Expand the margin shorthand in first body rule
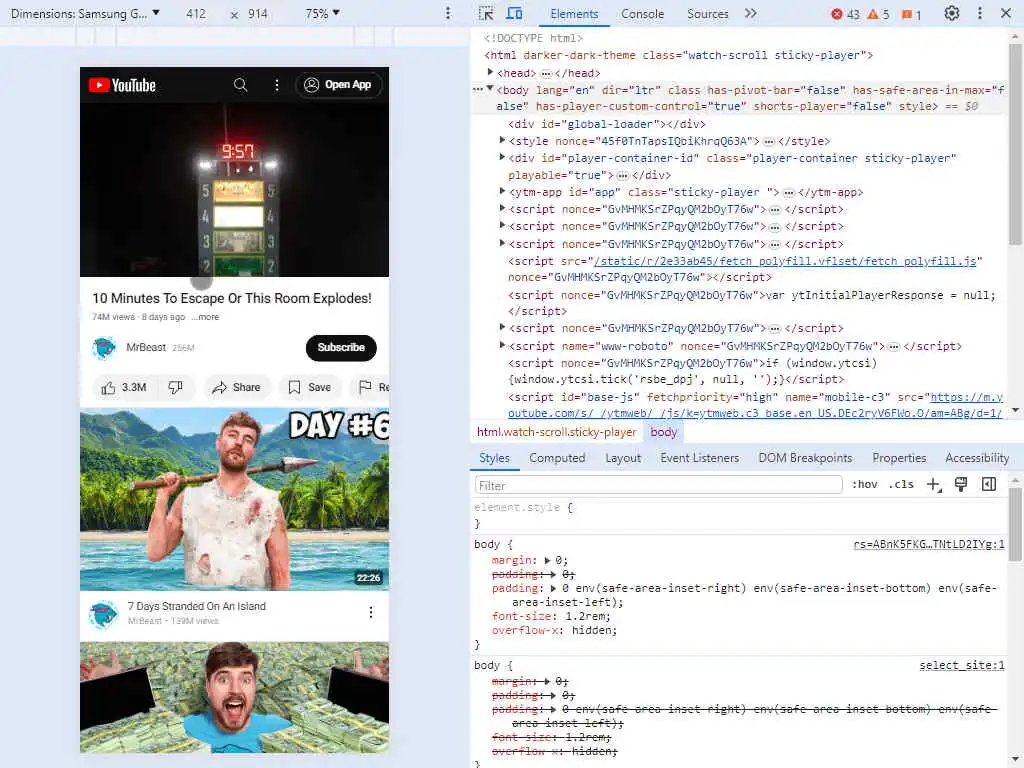 547,560
